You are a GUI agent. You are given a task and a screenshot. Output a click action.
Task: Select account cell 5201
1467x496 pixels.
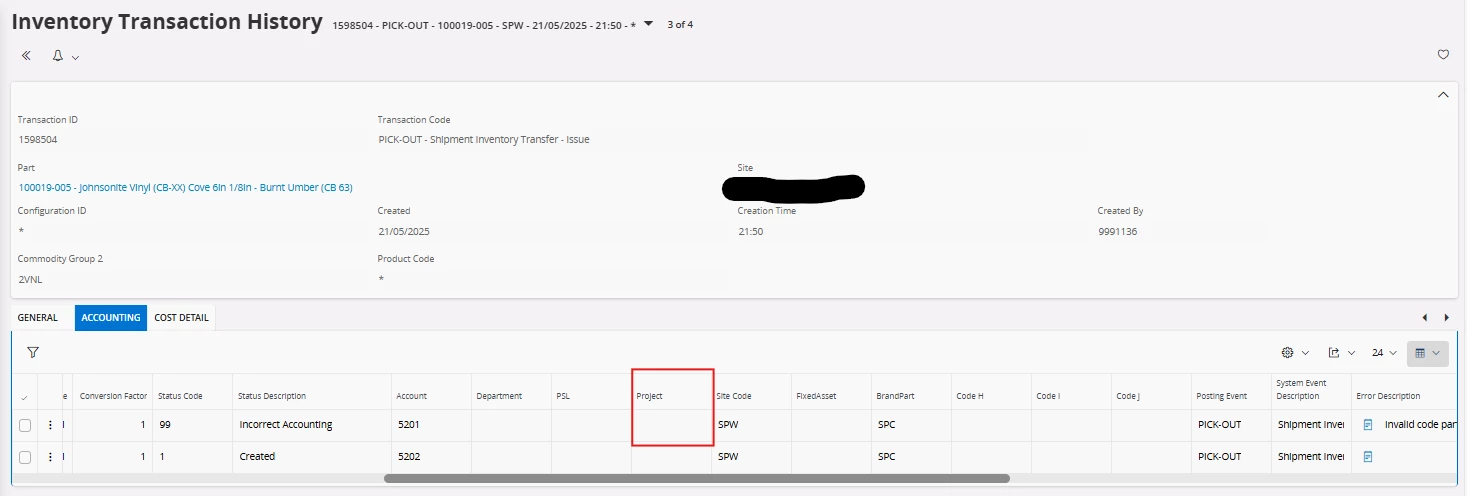click(409, 425)
